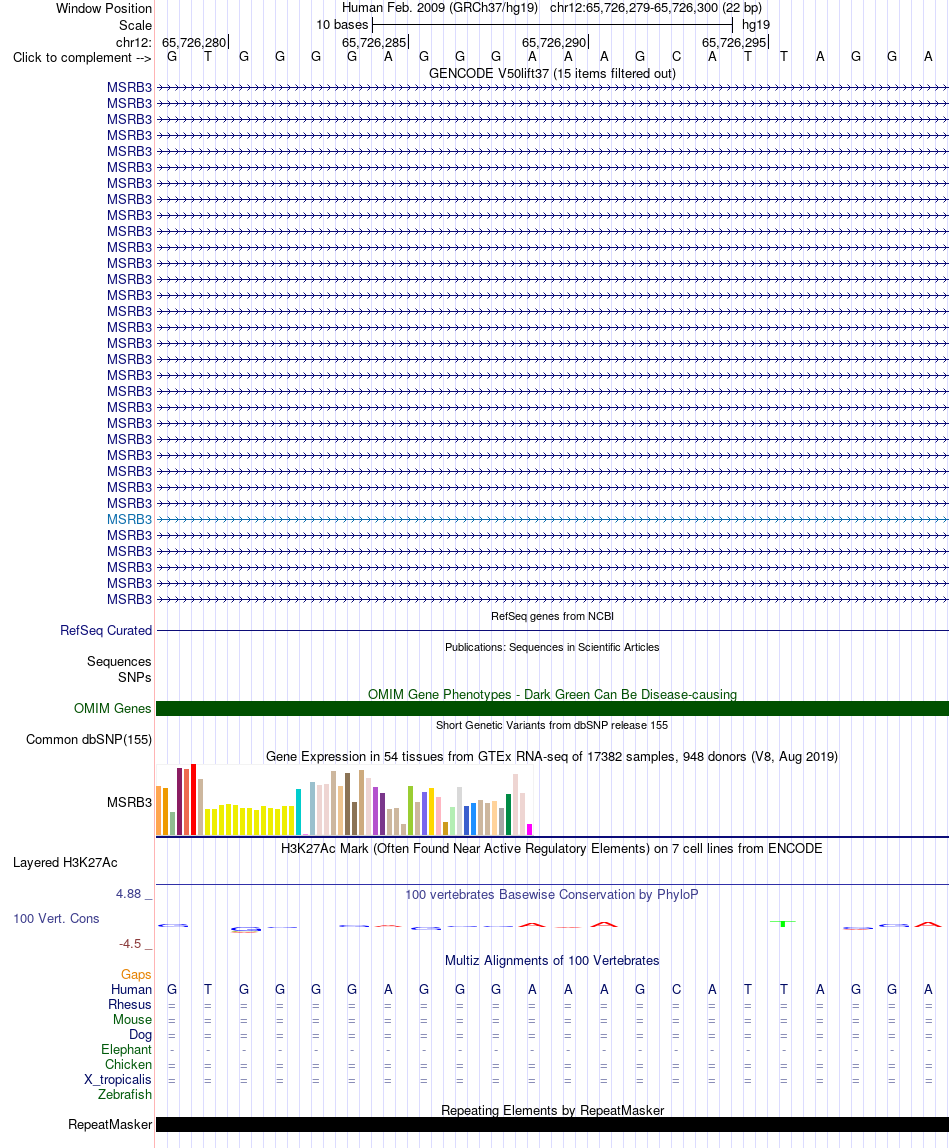This screenshot has width=950, height=1148.
Task: Click the 100 Vert. Cons label
Action: [x=56, y=918]
